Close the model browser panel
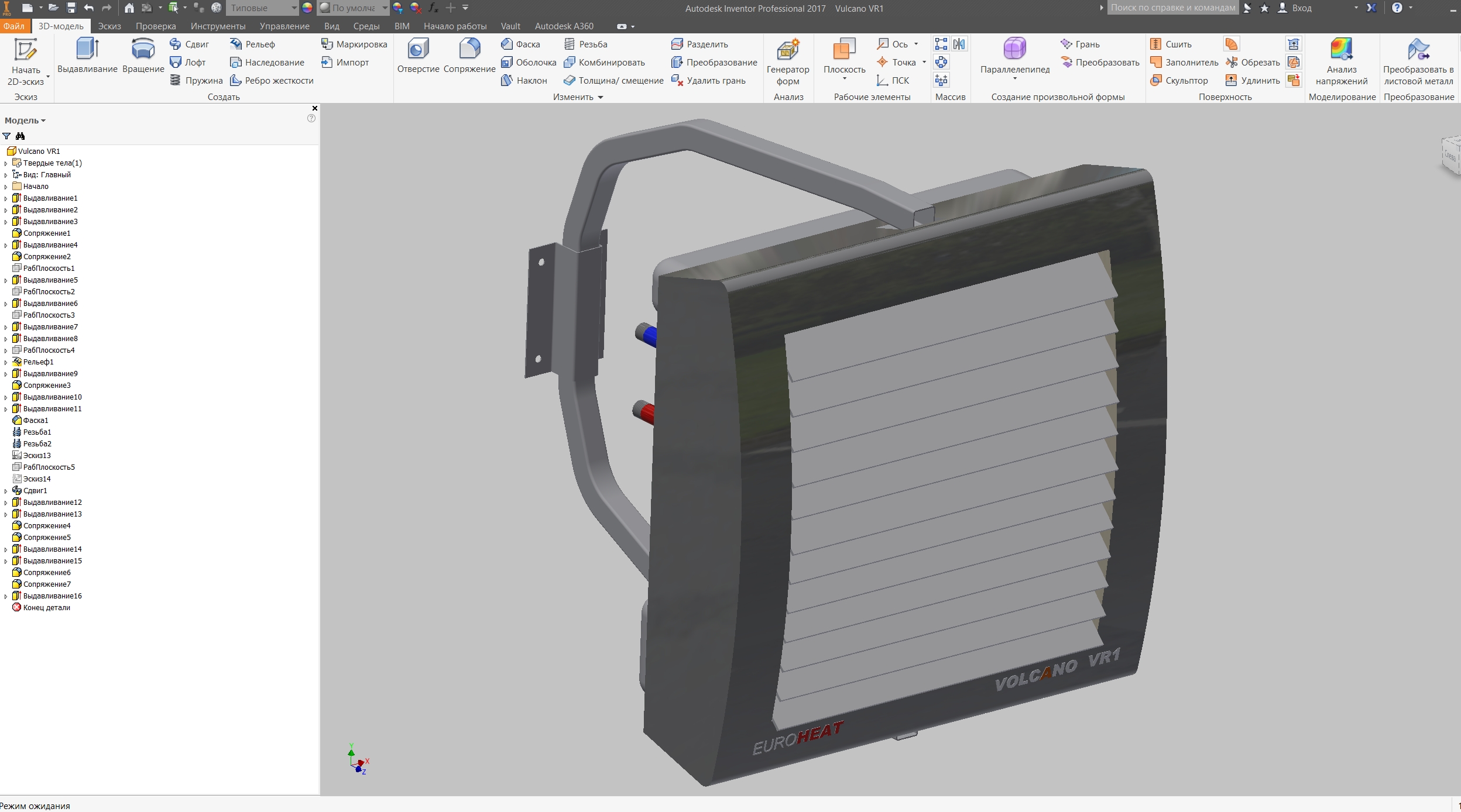 coord(315,108)
